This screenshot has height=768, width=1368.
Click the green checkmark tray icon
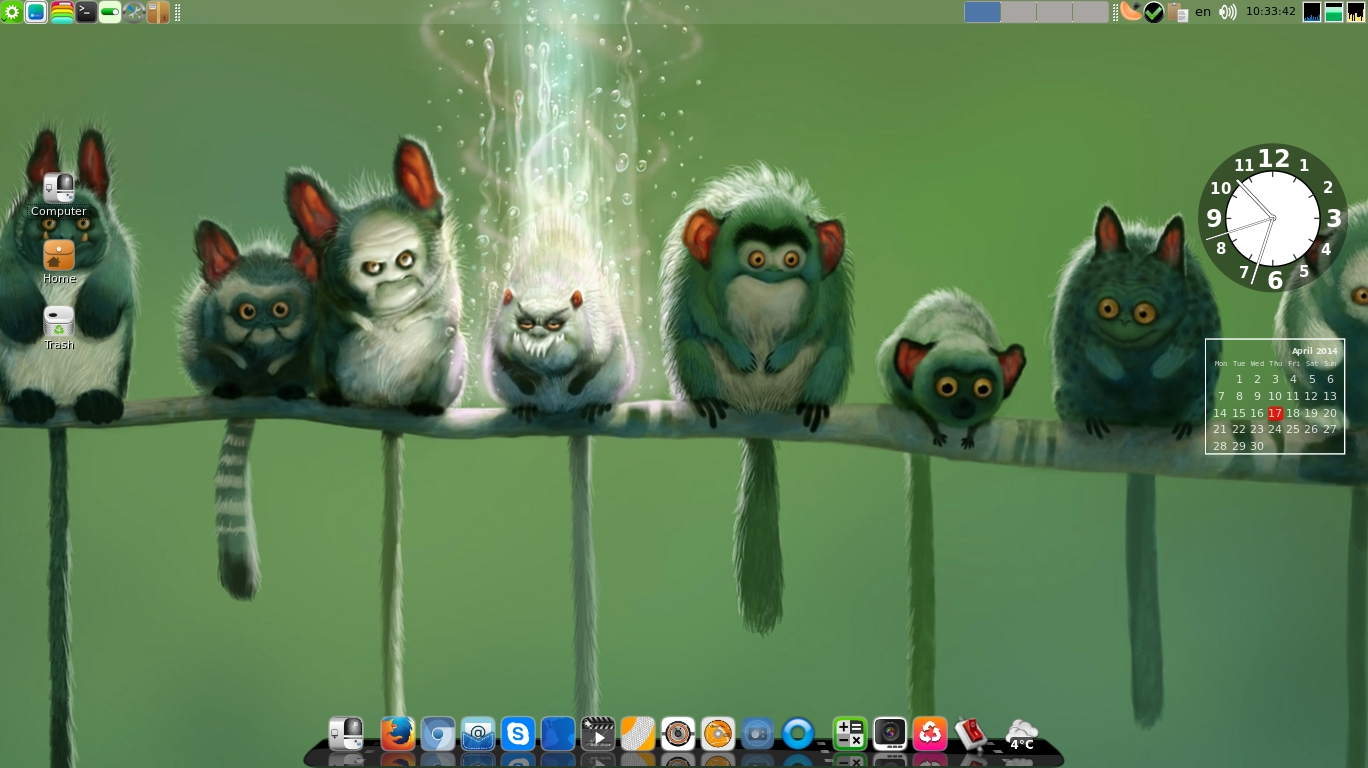pyautogui.click(x=1154, y=12)
